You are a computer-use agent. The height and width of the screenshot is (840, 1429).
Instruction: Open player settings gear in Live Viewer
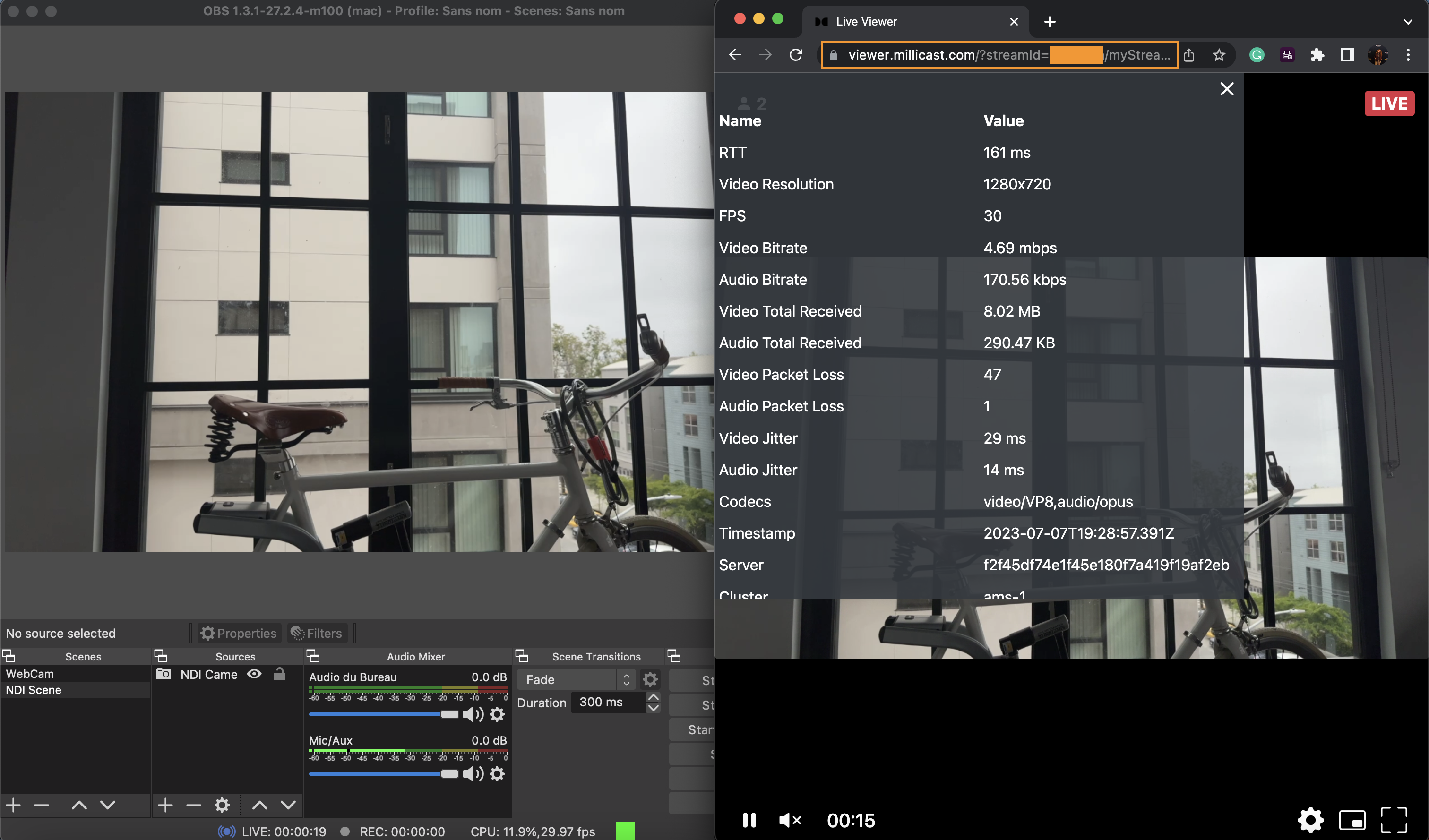pyautogui.click(x=1310, y=820)
